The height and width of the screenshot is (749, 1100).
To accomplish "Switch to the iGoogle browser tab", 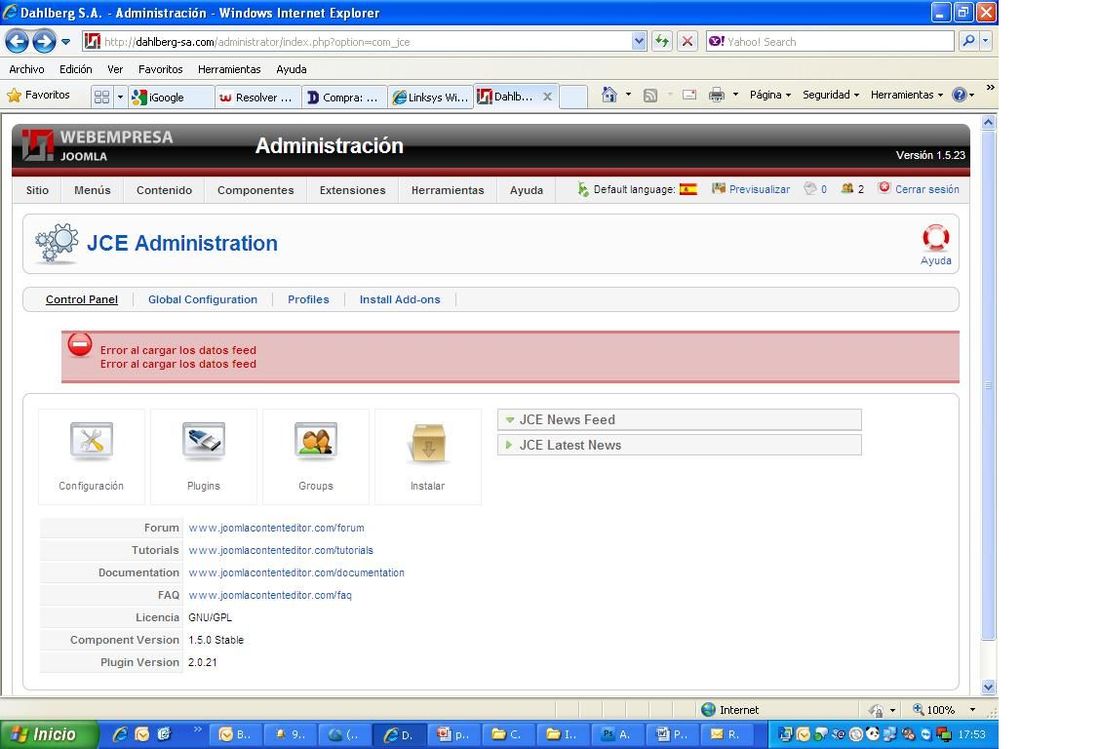I will [x=171, y=97].
